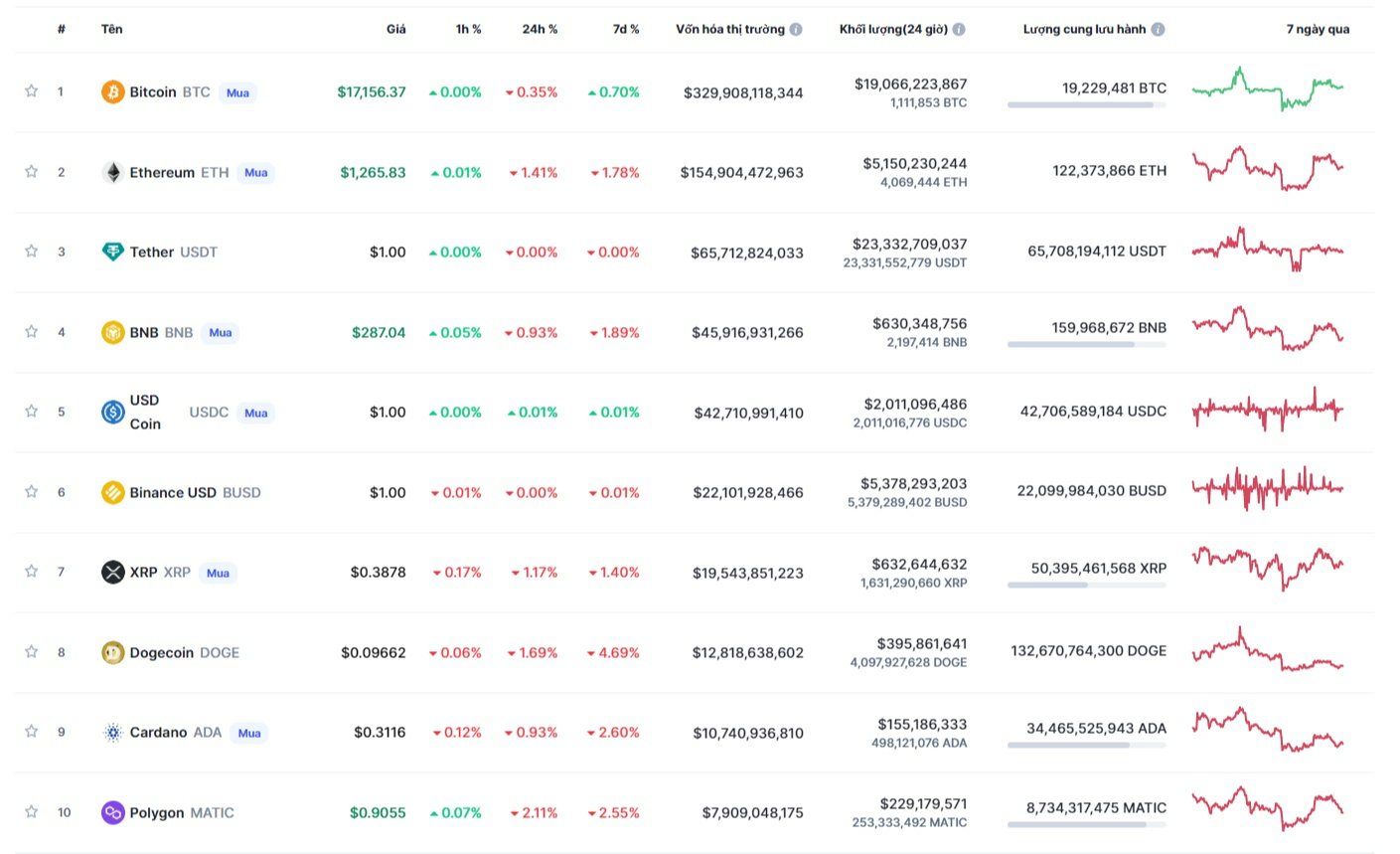Open the Dogecoin DOGE name link
Viewport: 1400px width, 854px height.
tap(185, 652)
